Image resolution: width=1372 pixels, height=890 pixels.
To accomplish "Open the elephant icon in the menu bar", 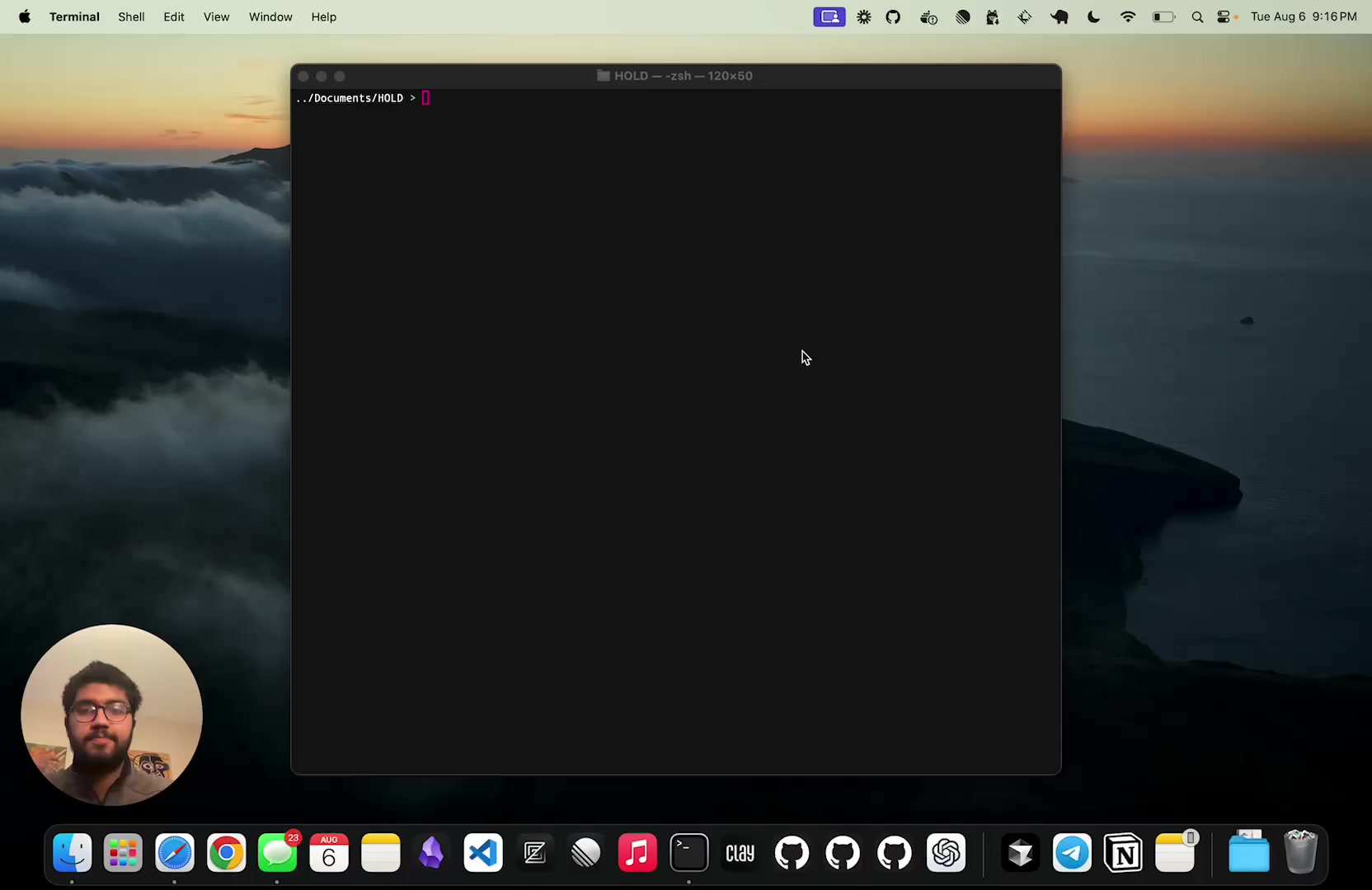I will point(1060,16).
